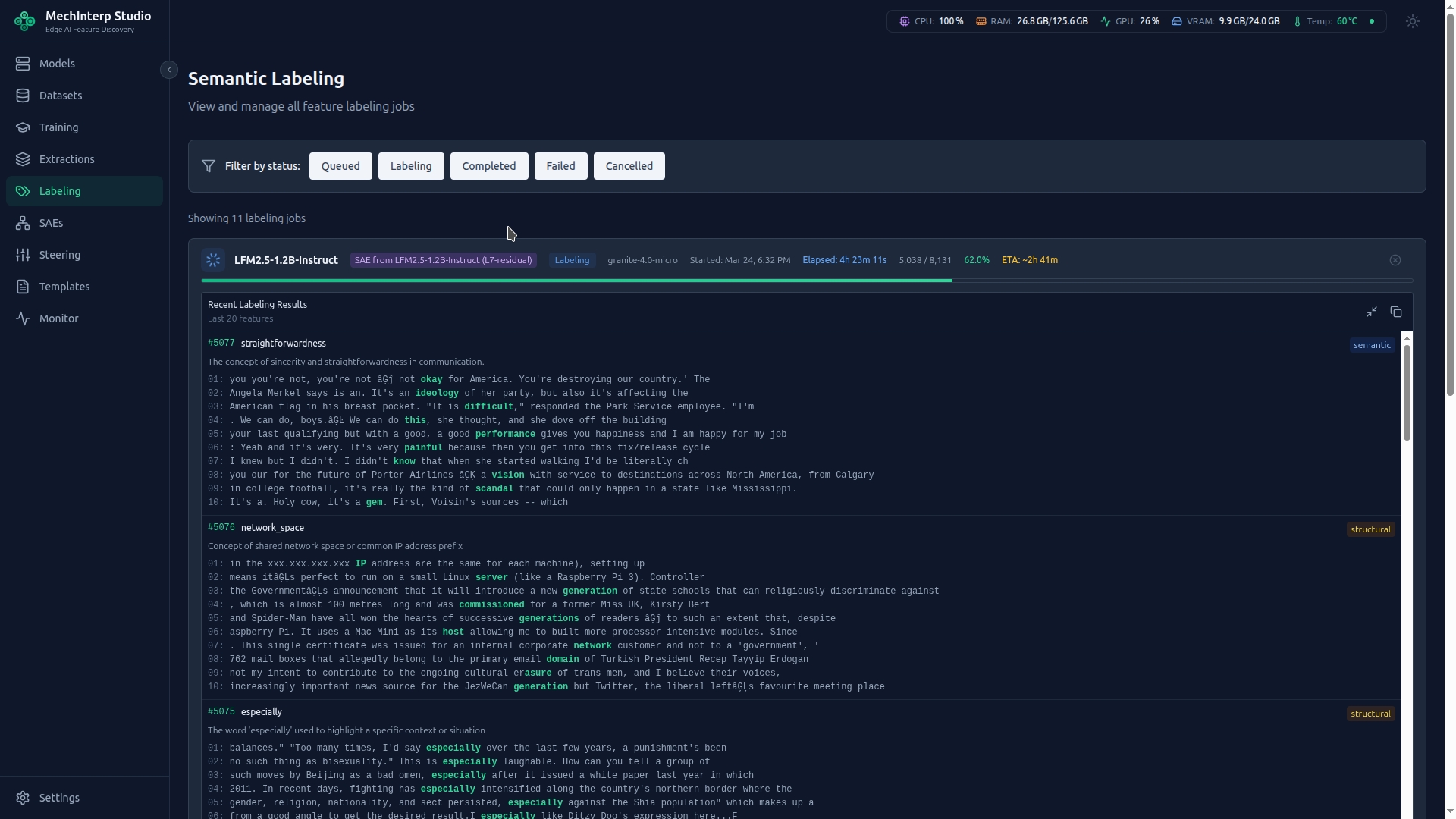Click the semantic tag on feature #5077
Screen dimensions: 1456x819
pos(1372,345)
